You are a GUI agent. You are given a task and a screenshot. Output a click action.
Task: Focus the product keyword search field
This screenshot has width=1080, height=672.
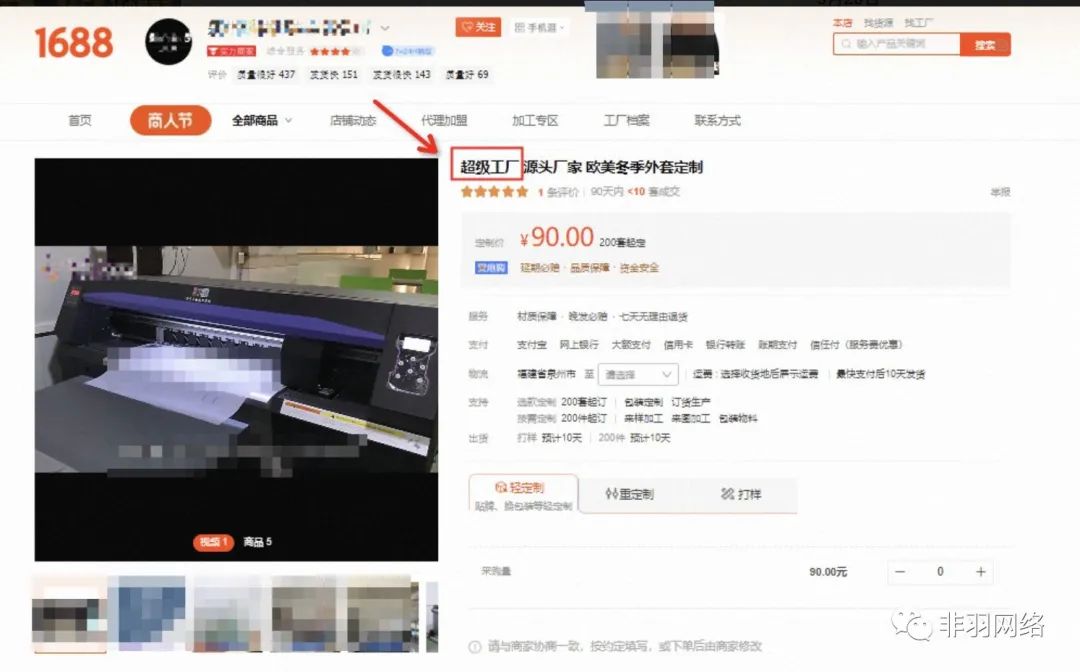coord(896,44)
